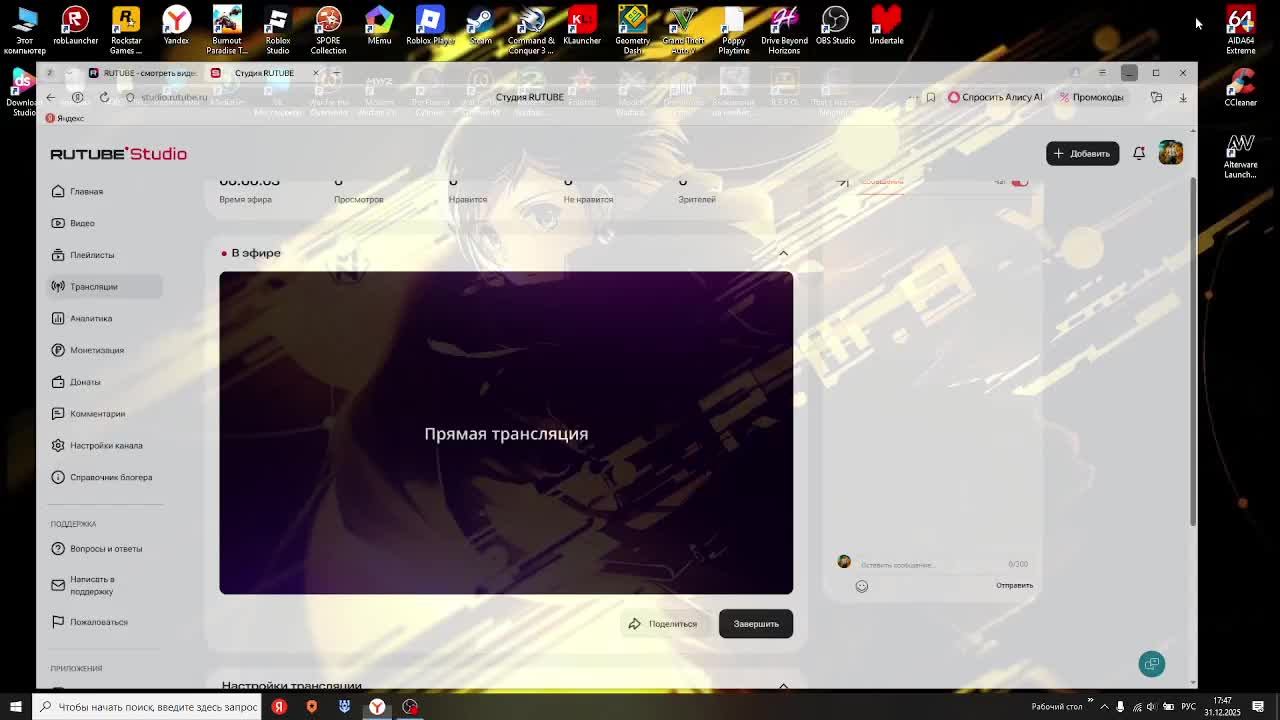
Task: Click the Настройки канала gear icon
Action: coord(58,445)
